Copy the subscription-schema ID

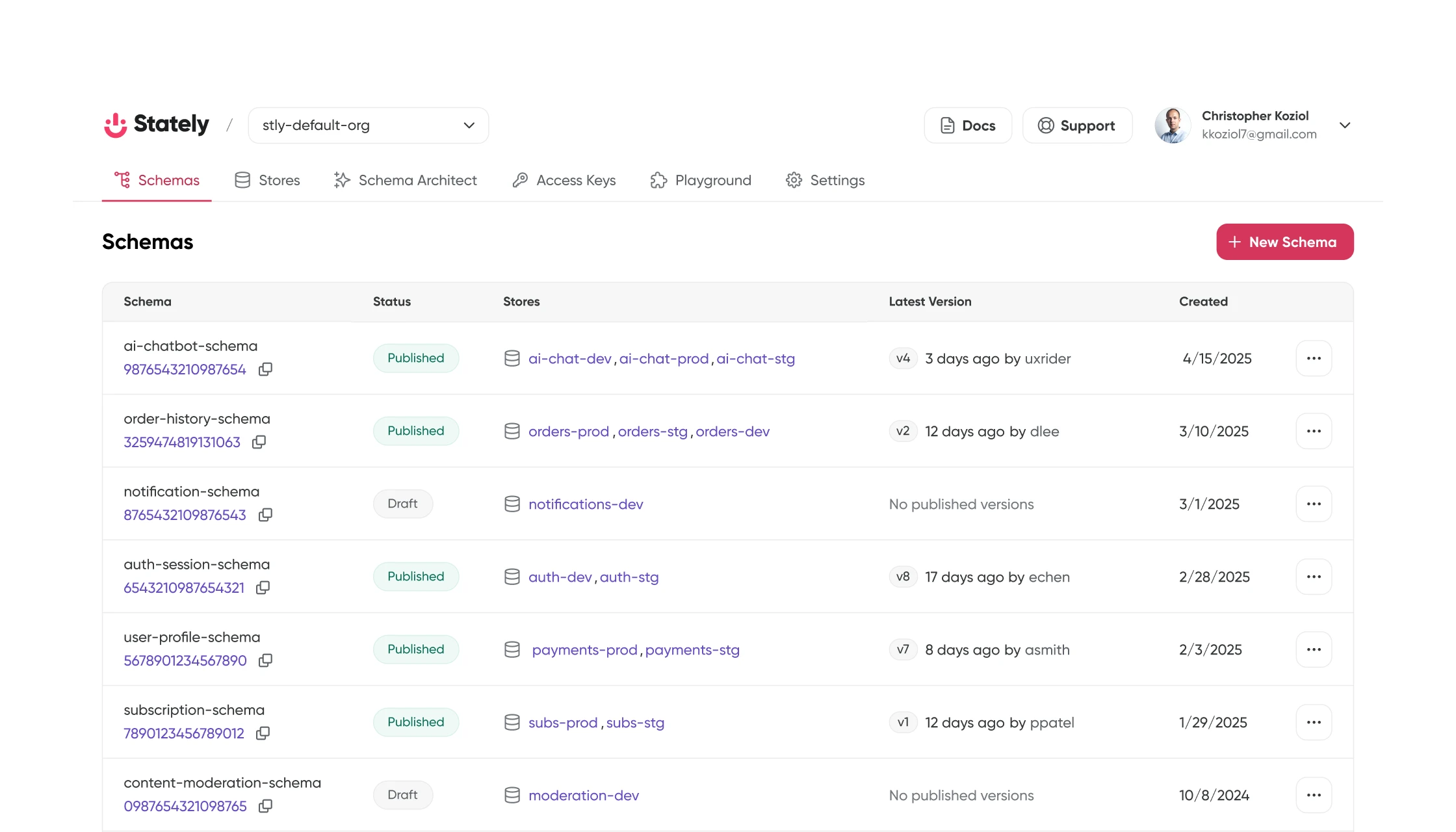click(263, 733)
